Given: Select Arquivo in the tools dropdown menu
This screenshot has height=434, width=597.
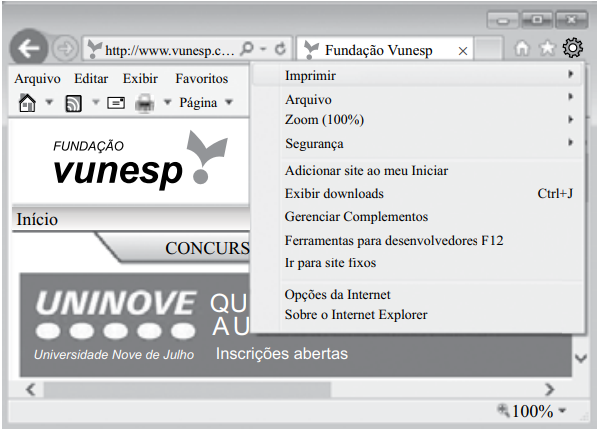Looking at the screenshot, I should coord(417,99).
